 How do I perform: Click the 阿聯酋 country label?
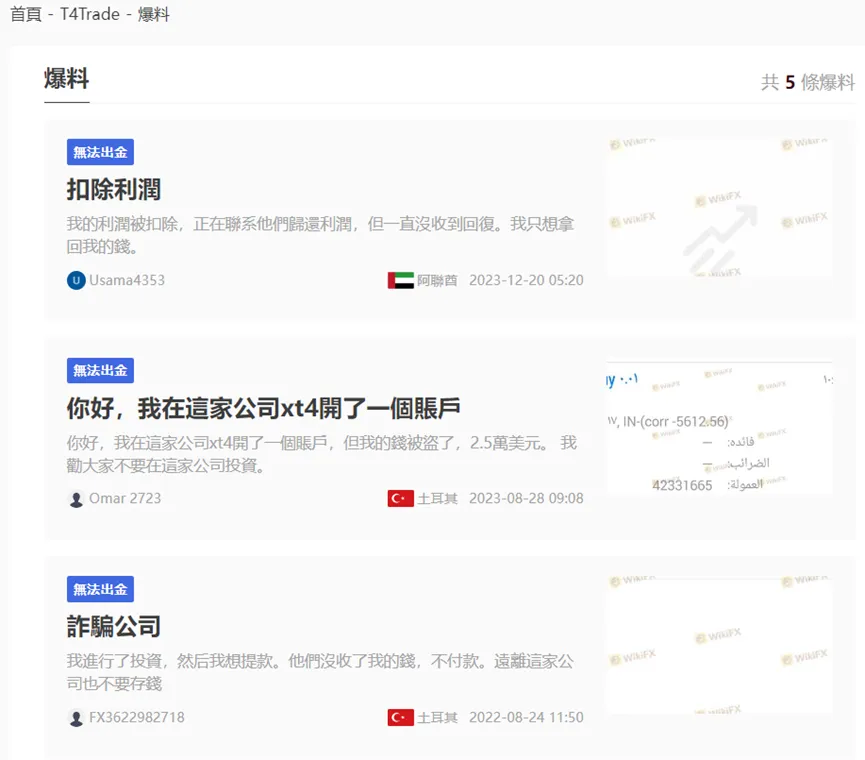coord(437,280)
